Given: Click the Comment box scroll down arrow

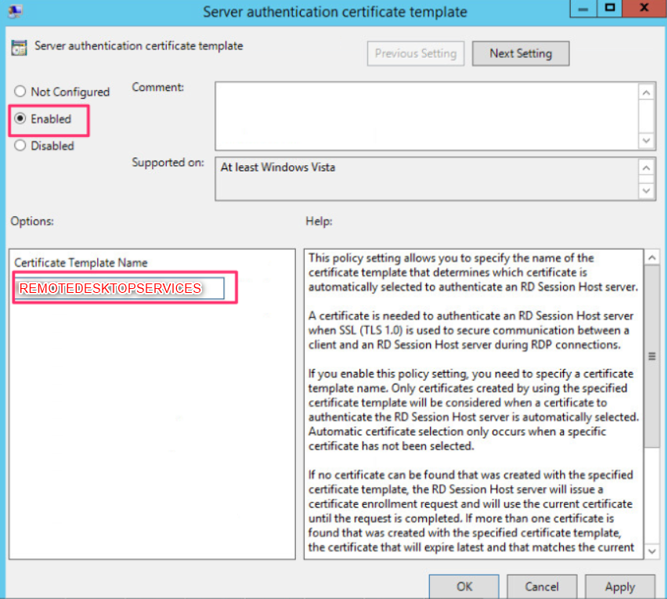Looking at the screenshot, I should (x=647, y=140).
